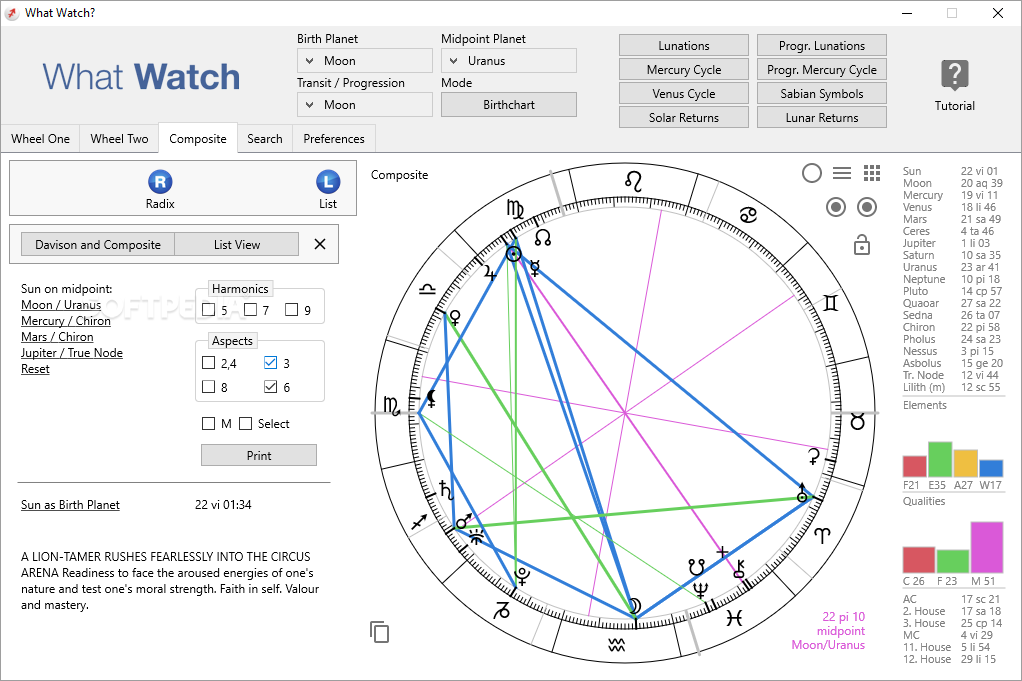Screen dimensions: 1022x681
Task: Follow the Moon / Uranus midpoint link
Action: (x=61, y=305)
